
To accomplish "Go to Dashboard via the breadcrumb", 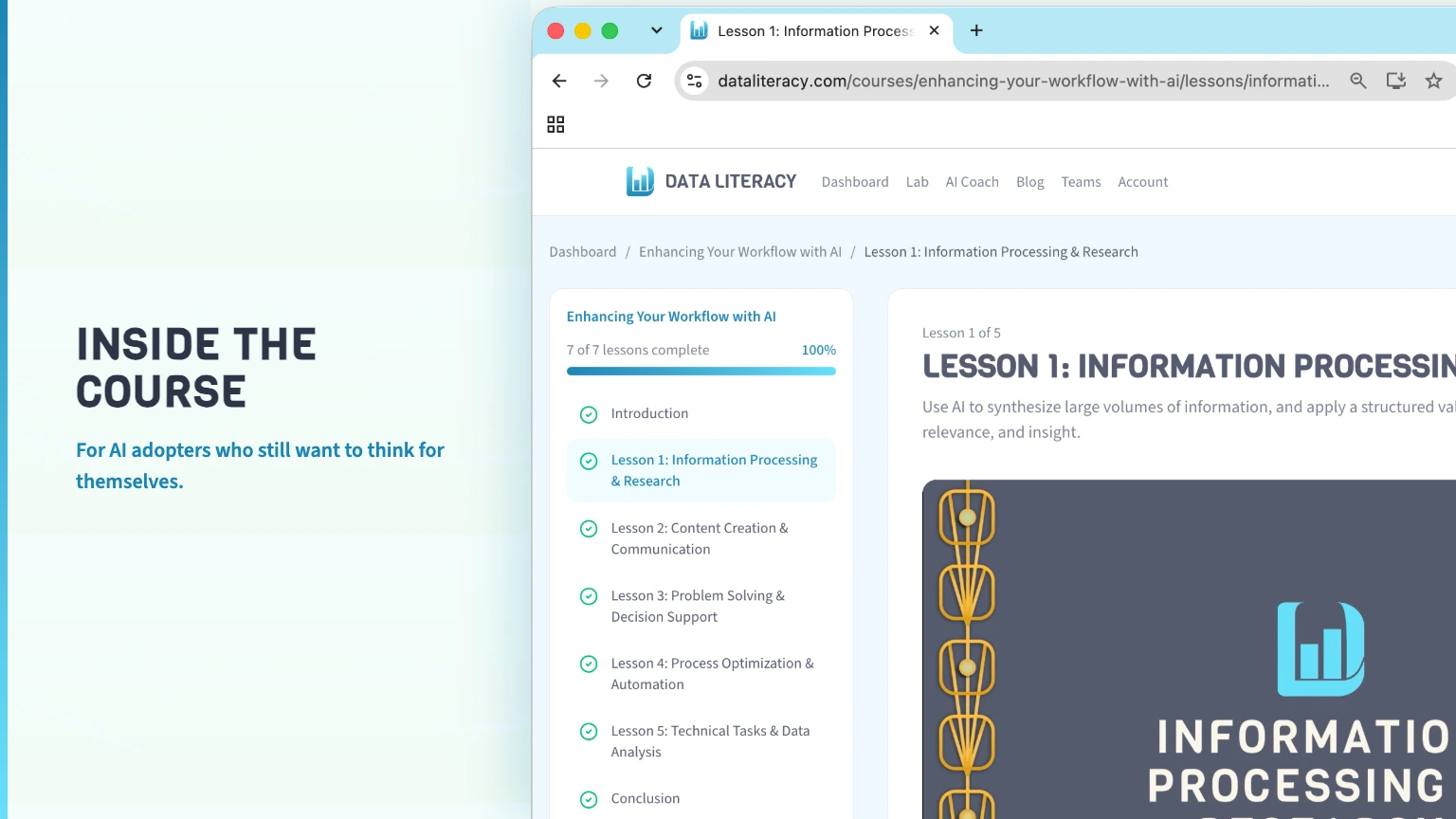I will (582, 252).
